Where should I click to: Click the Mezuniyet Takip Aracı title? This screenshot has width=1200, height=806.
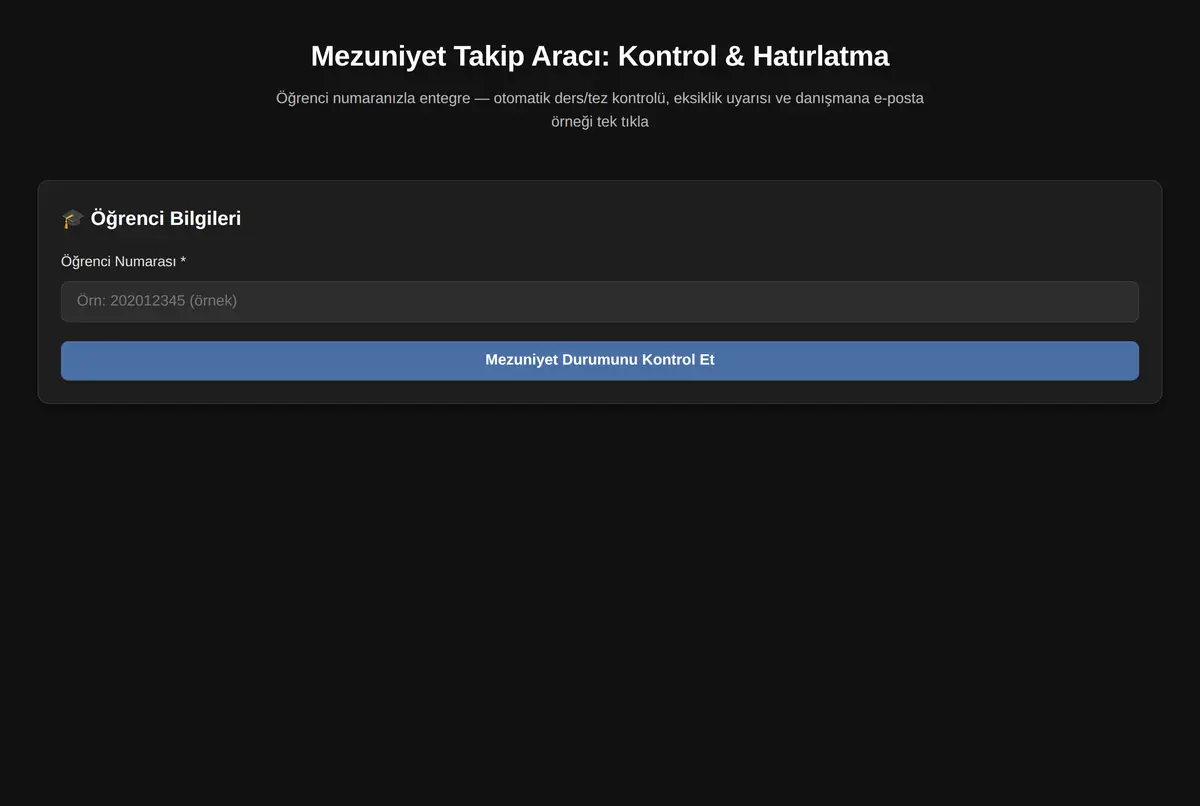tap(600, 56)
